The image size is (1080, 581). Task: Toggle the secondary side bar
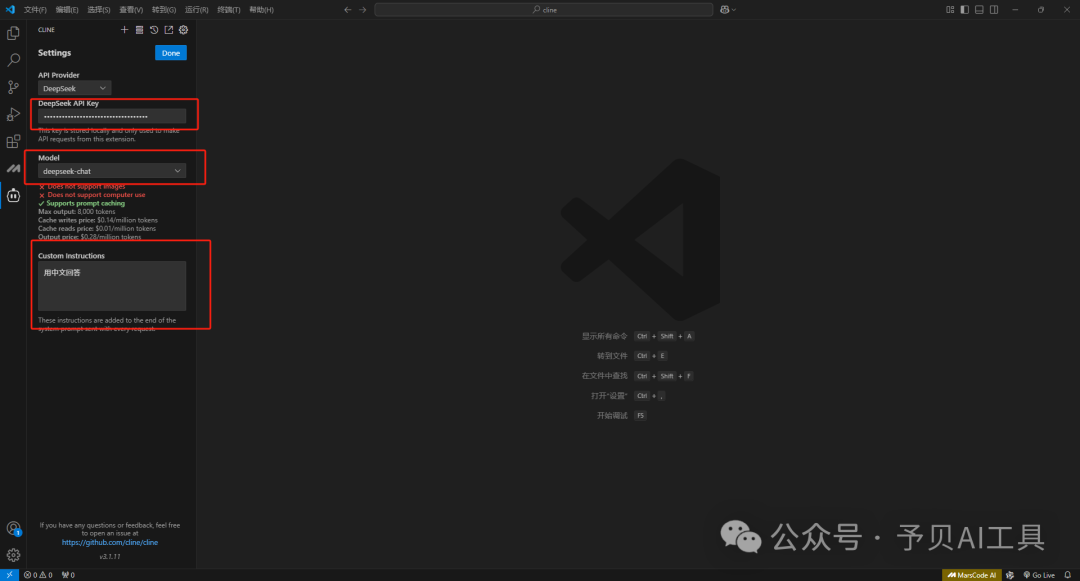[994, 10]
